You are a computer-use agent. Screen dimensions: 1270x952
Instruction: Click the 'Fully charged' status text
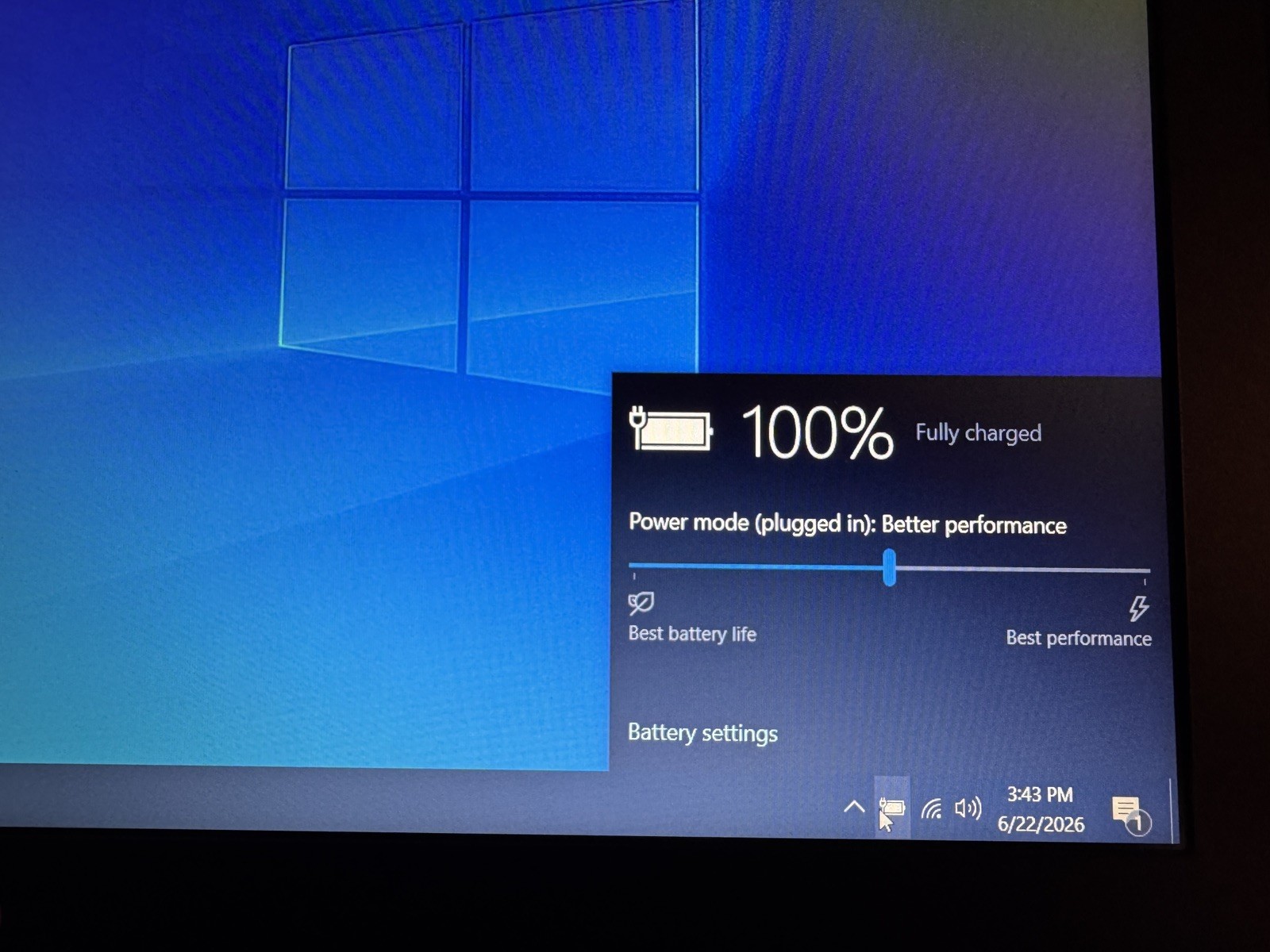point(978,433)
